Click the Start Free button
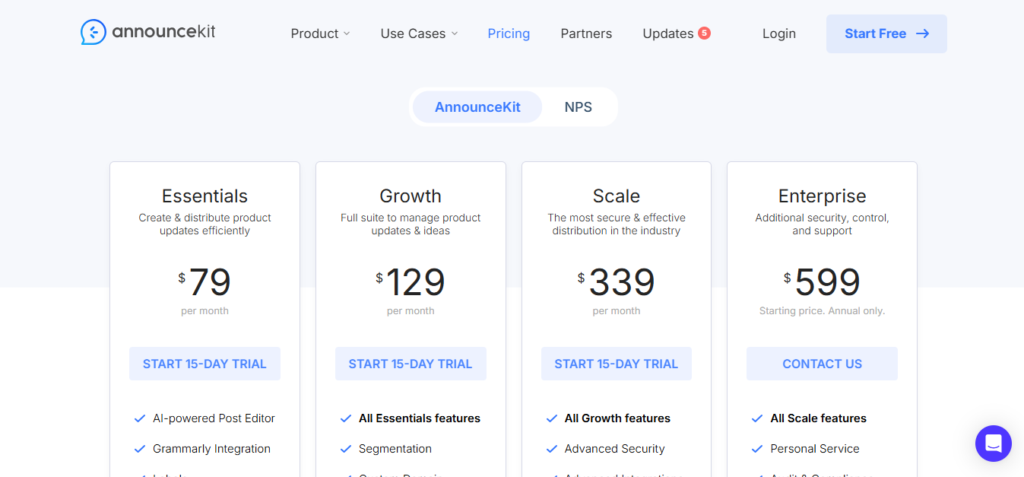Screen dimensions: 1024x477 [x=886, y=33]
